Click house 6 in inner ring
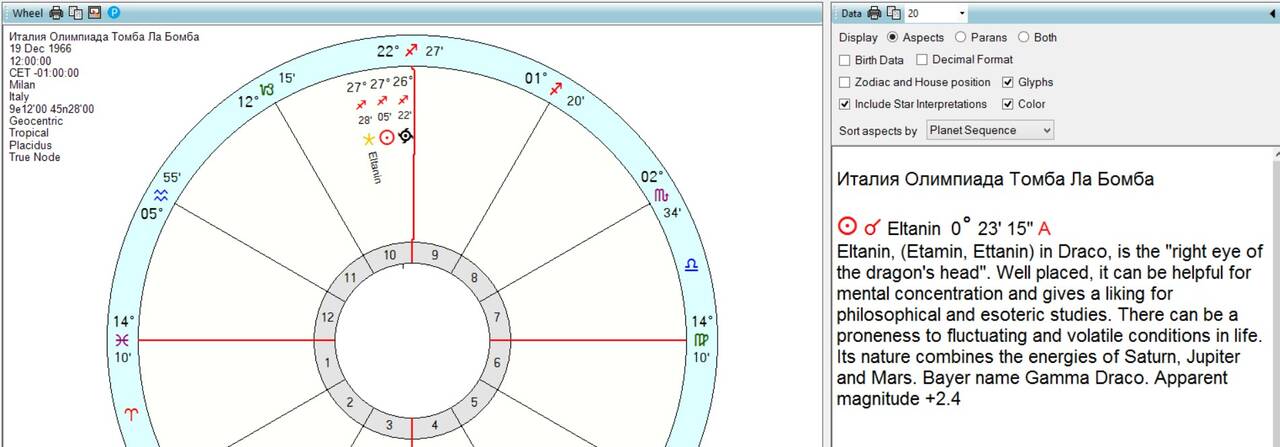Screen dimensions: 1280x447 click(496, 363)
